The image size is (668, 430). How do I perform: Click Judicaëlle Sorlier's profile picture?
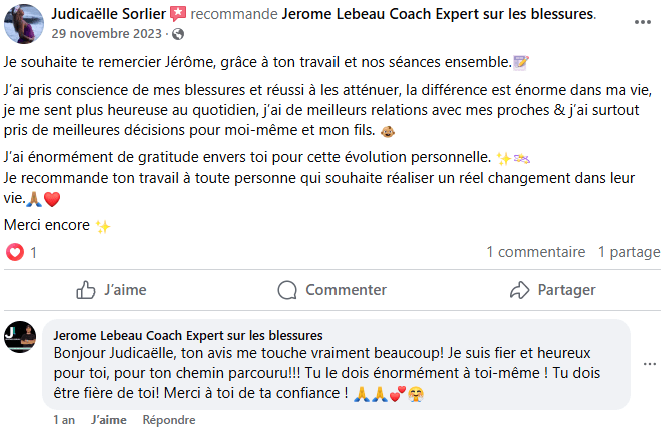point(23,23)
